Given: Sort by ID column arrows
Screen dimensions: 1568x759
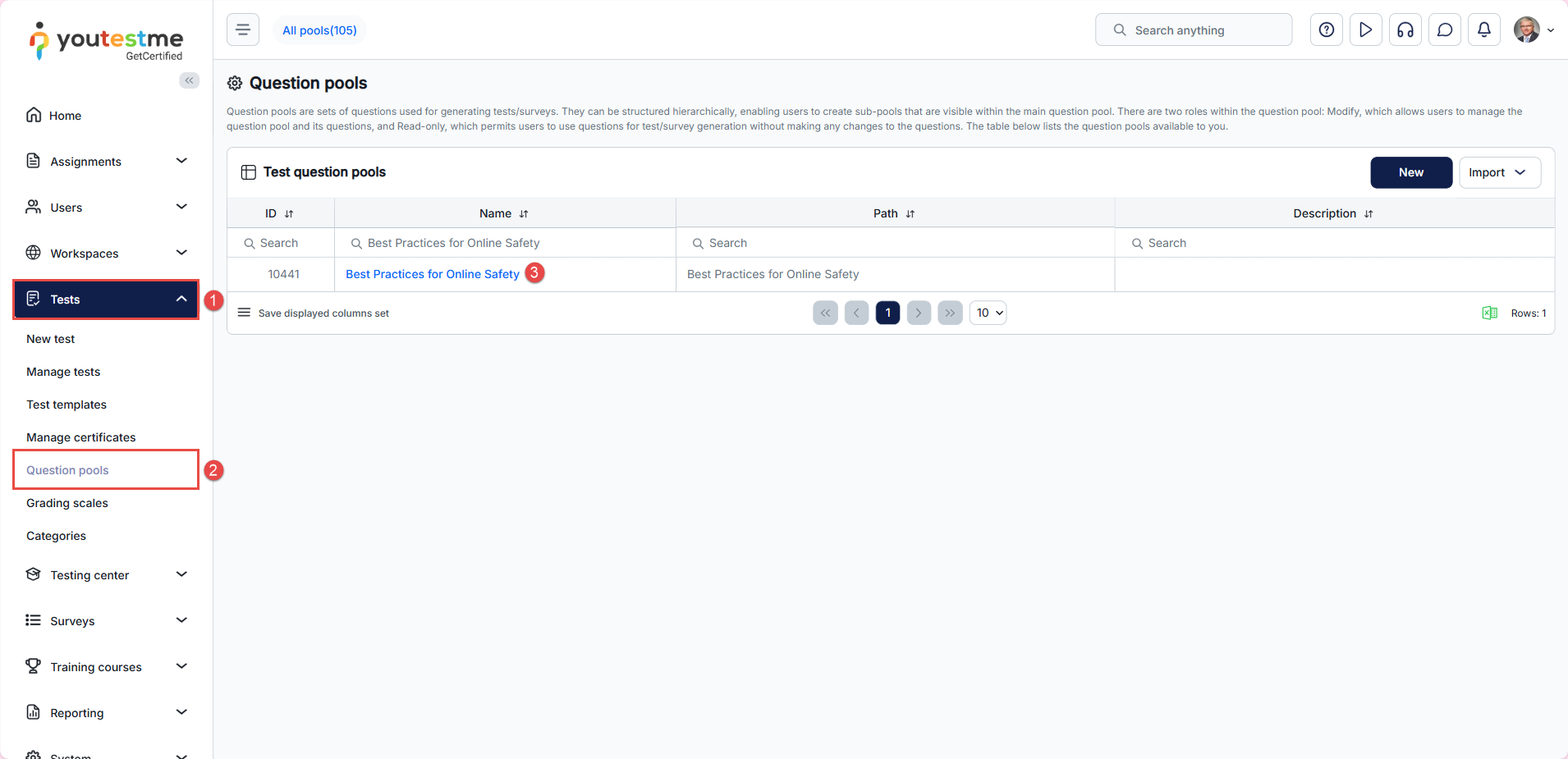Looking at the screenshot, I should pyautogui.click(x=289, y=213).
